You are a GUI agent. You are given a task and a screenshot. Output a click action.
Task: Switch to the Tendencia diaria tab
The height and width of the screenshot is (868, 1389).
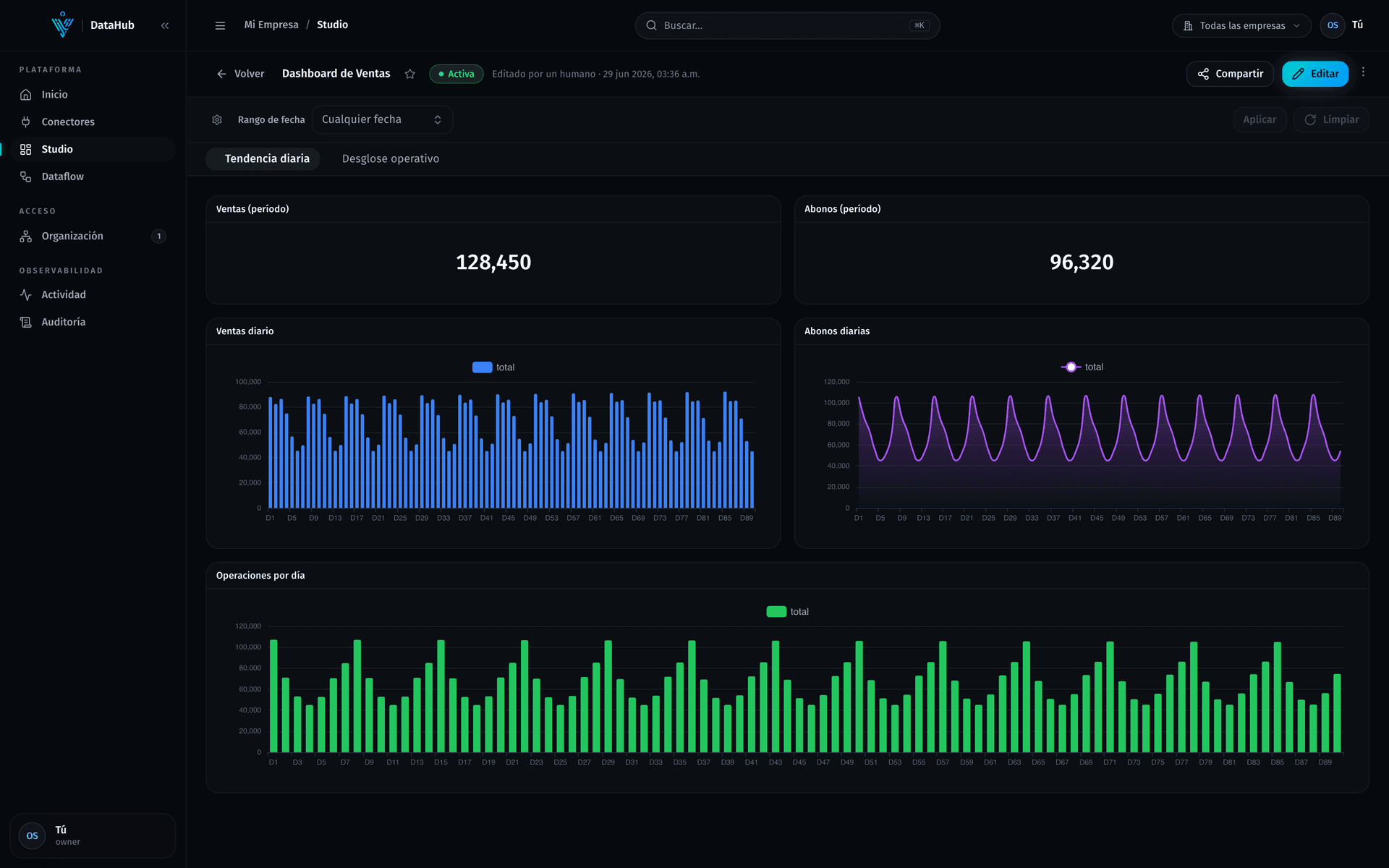[263, 159]
